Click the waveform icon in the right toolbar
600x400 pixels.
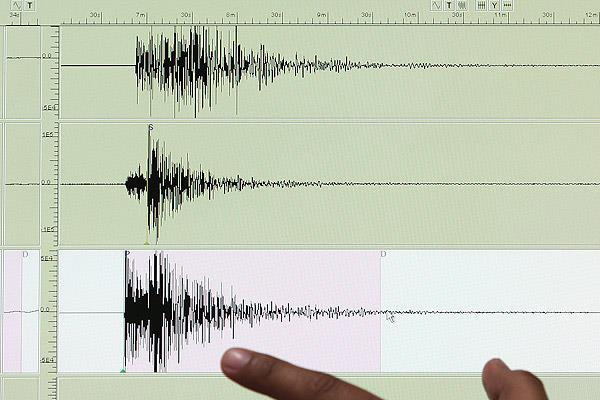coord(437,5)
